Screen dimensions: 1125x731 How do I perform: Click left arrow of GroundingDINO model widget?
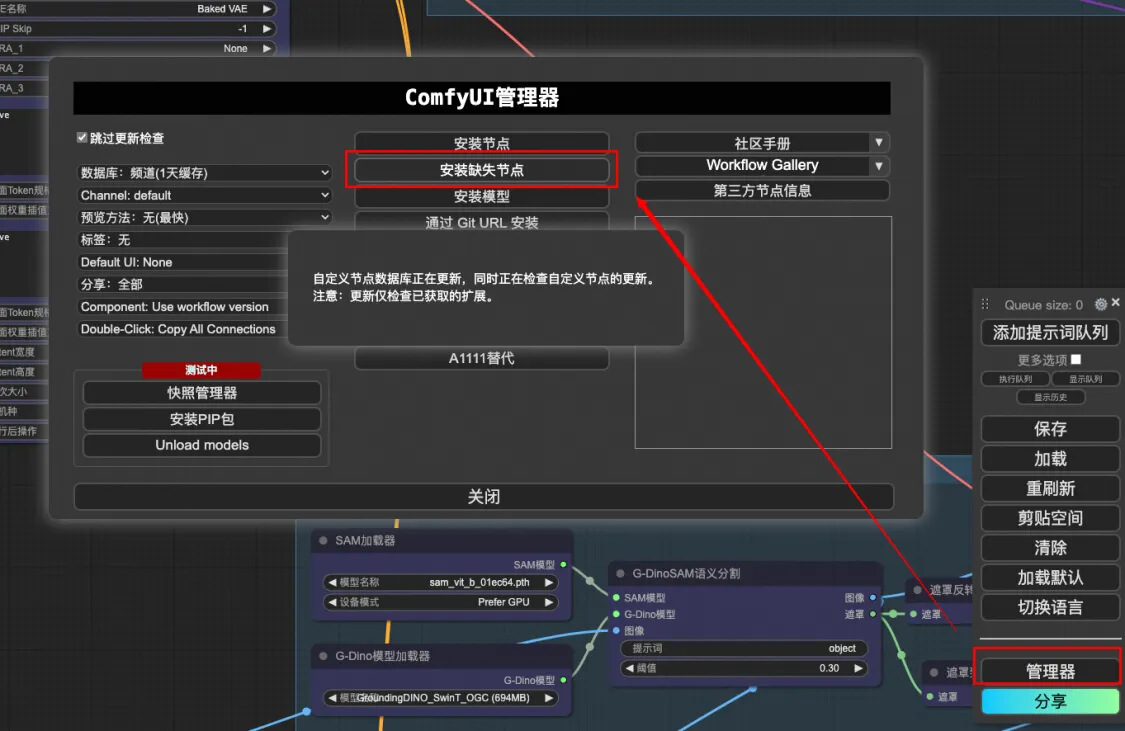(x=331, y=698)
